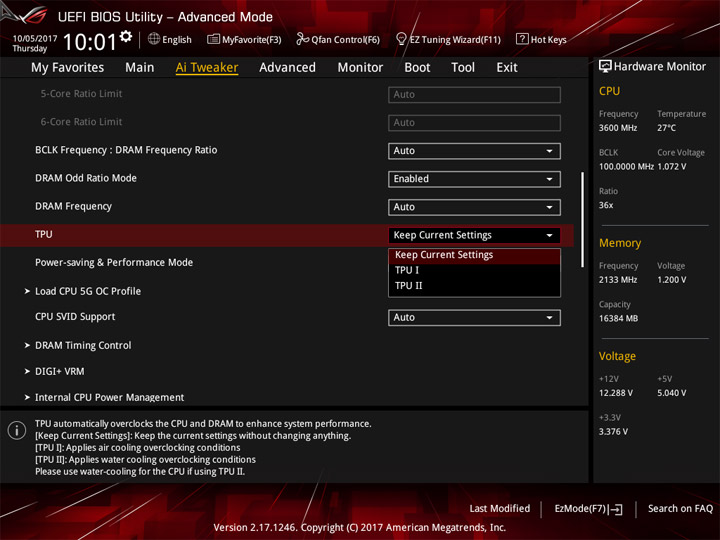Click the 6-Core Ratio Limit field

pyautogui.click(x=474, y=123)
